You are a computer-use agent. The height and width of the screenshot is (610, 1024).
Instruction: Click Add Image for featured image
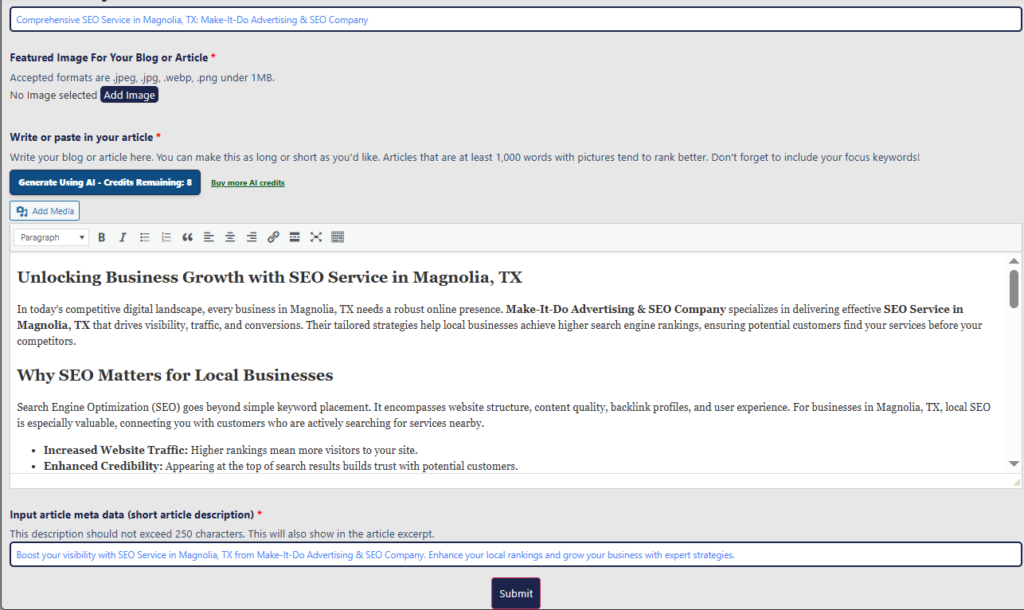pyautogui.click(x=129, y=95)
